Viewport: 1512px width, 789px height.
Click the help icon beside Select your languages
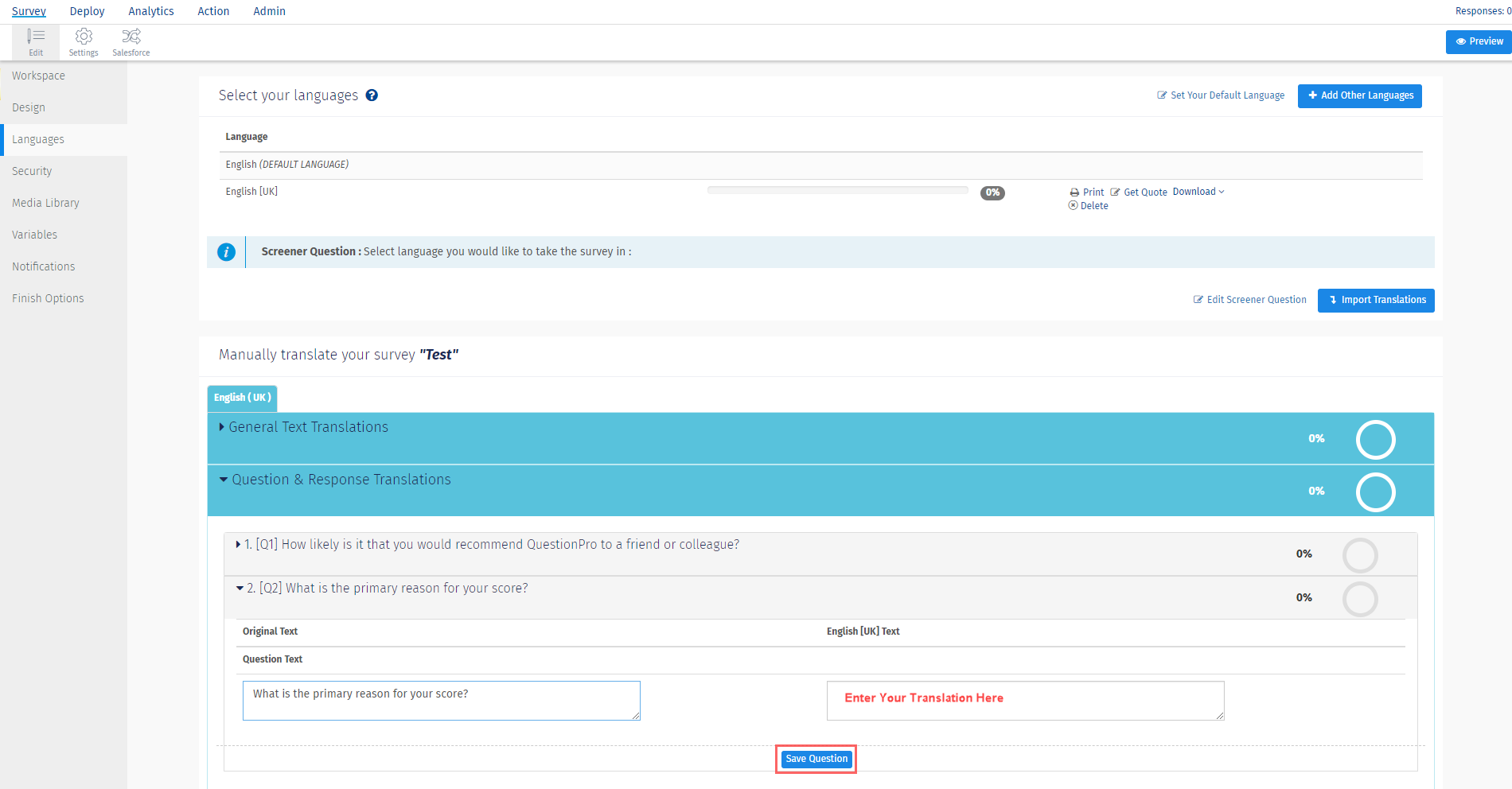[x=372, y=95]
